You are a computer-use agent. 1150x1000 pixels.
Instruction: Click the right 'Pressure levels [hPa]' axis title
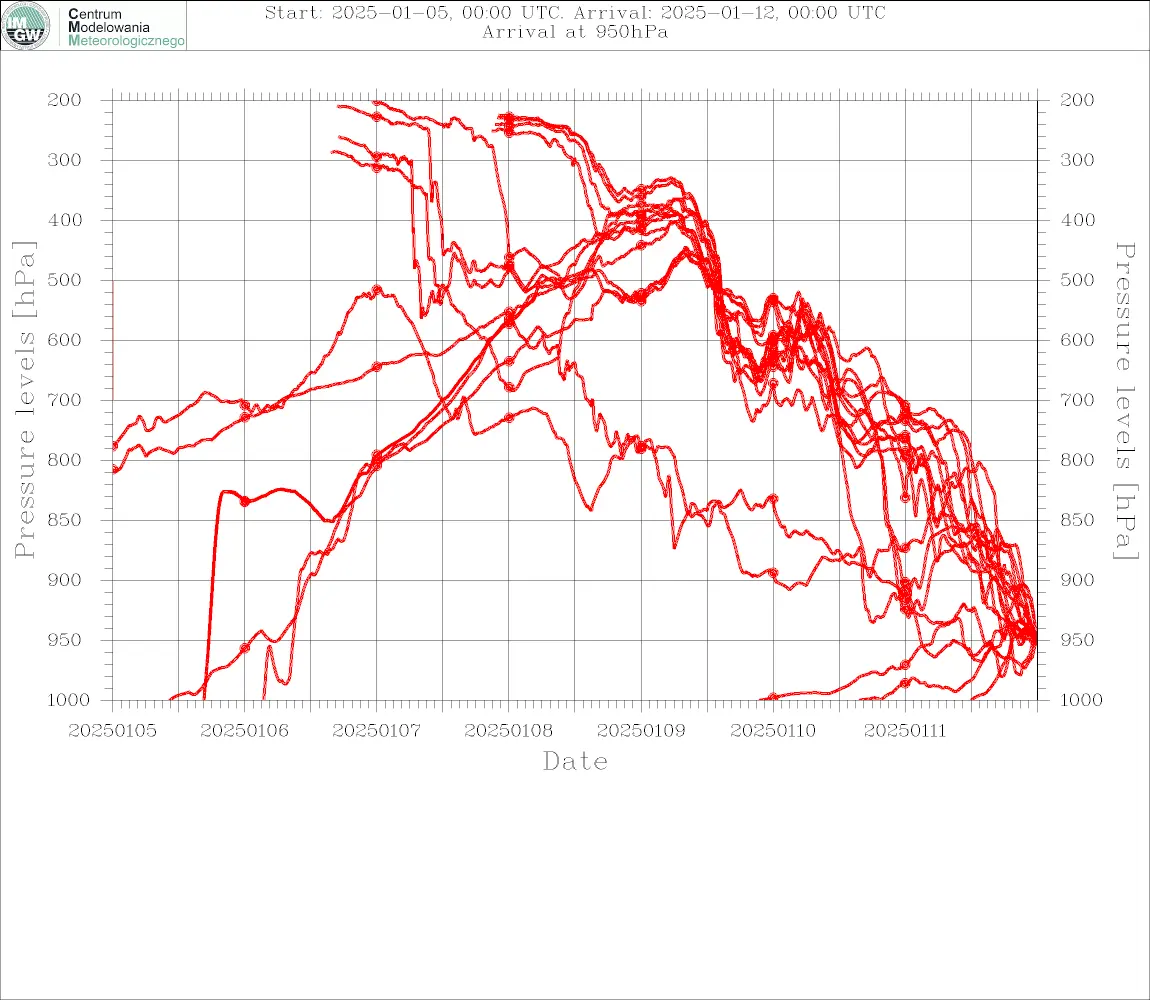[1125, 401]
